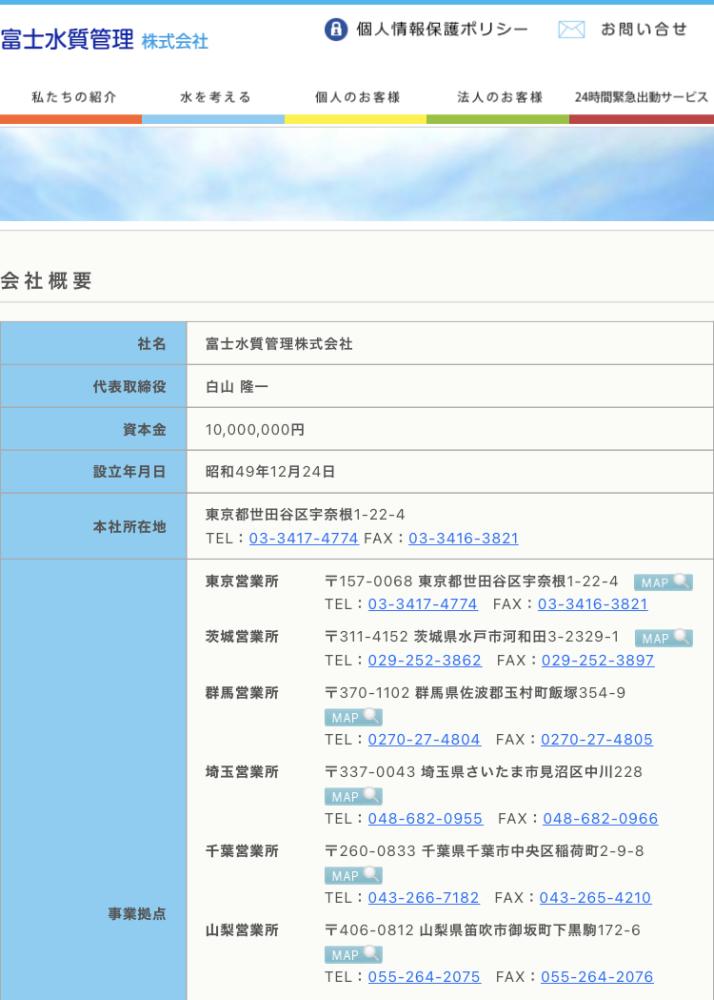This screenshot has height=1000, width=714.
Task: Open MAP for the Tokyo office
Action: 662,582
